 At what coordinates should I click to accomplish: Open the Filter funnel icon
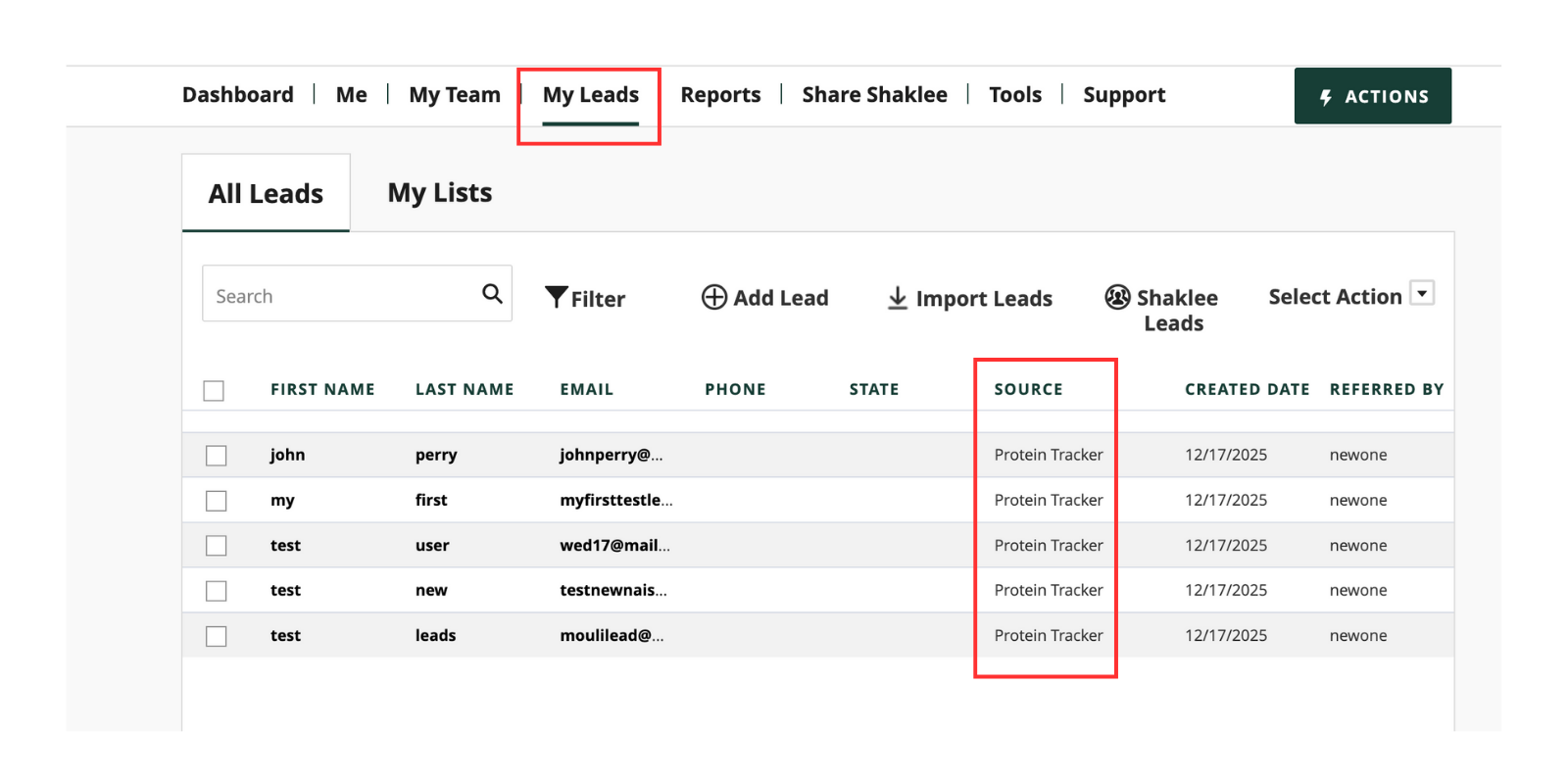coord(557,297)
